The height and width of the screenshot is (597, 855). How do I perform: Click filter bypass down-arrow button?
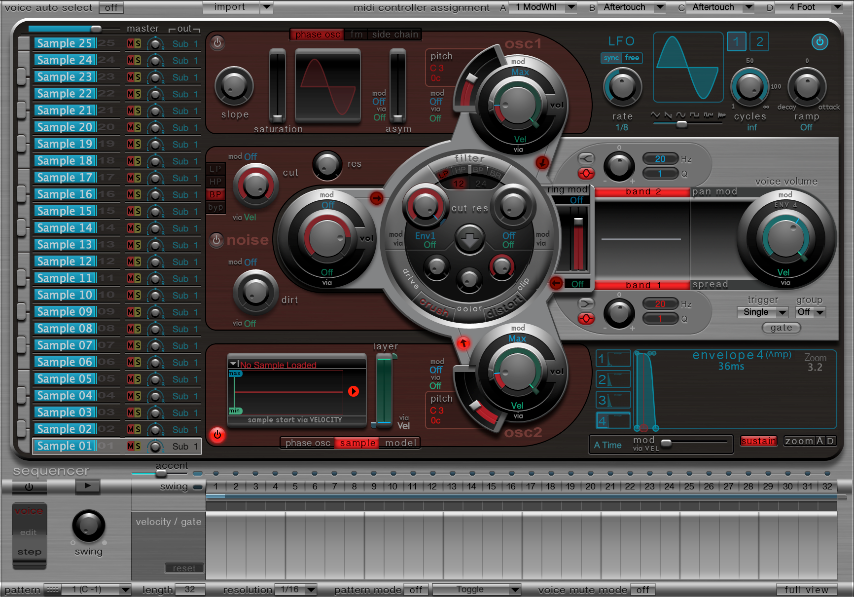pos(469,240)
